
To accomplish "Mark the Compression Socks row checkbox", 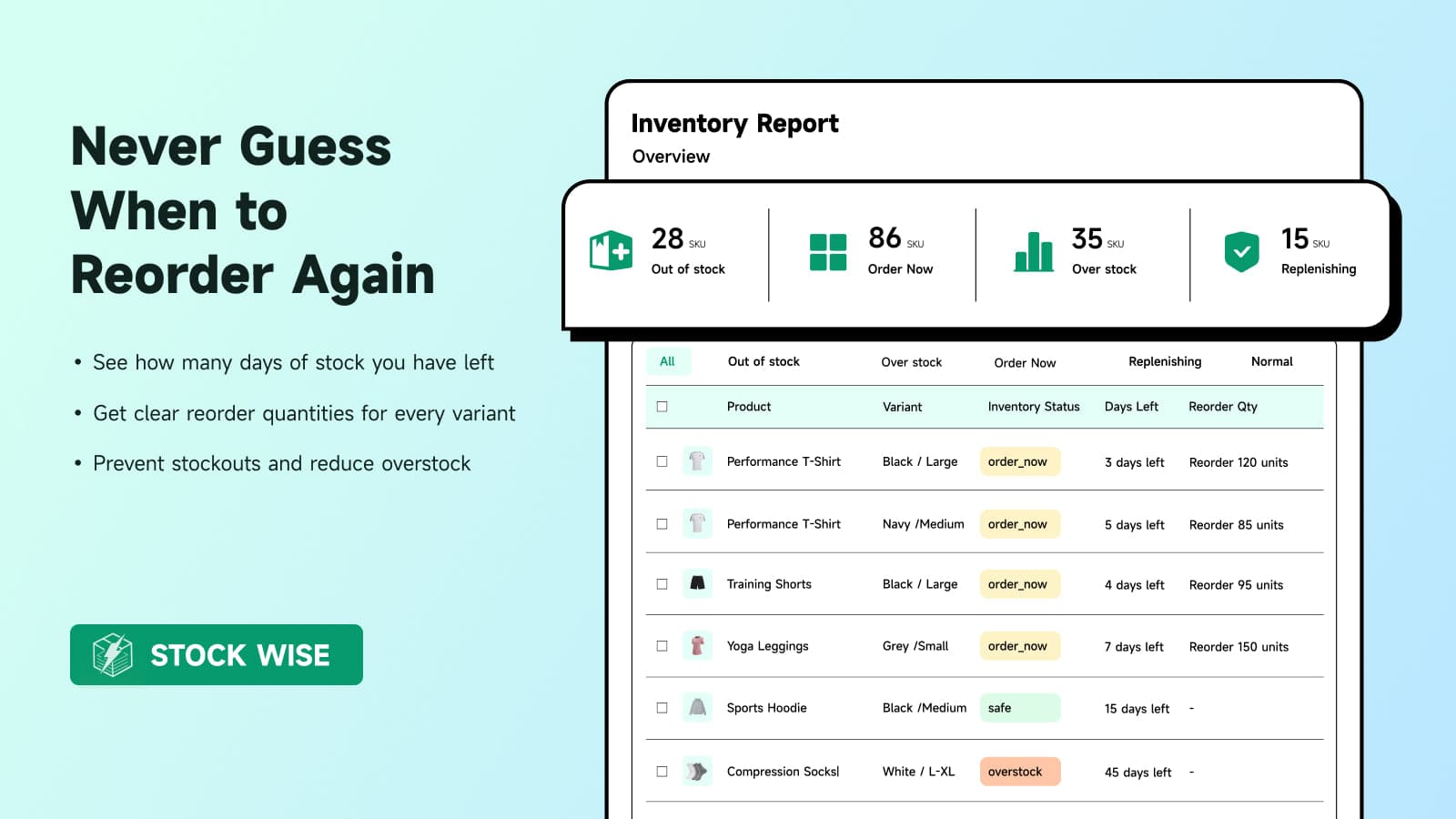I will (662, 771).
